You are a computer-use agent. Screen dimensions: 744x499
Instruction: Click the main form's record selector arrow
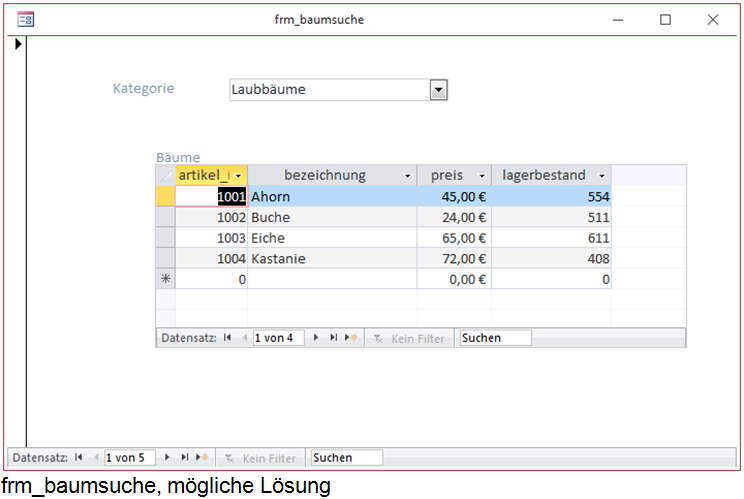[x=17, y=44]
